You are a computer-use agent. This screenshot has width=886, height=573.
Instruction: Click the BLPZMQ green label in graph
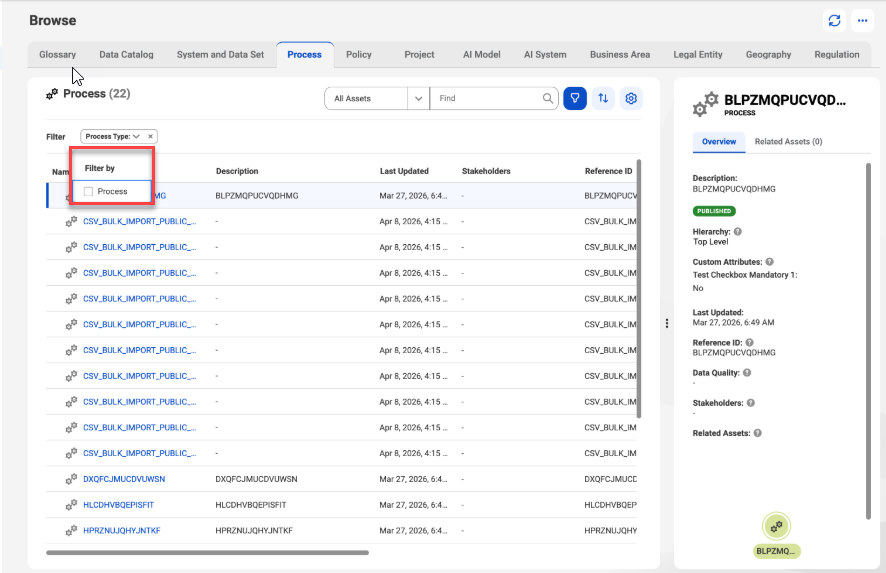point(776,551)
